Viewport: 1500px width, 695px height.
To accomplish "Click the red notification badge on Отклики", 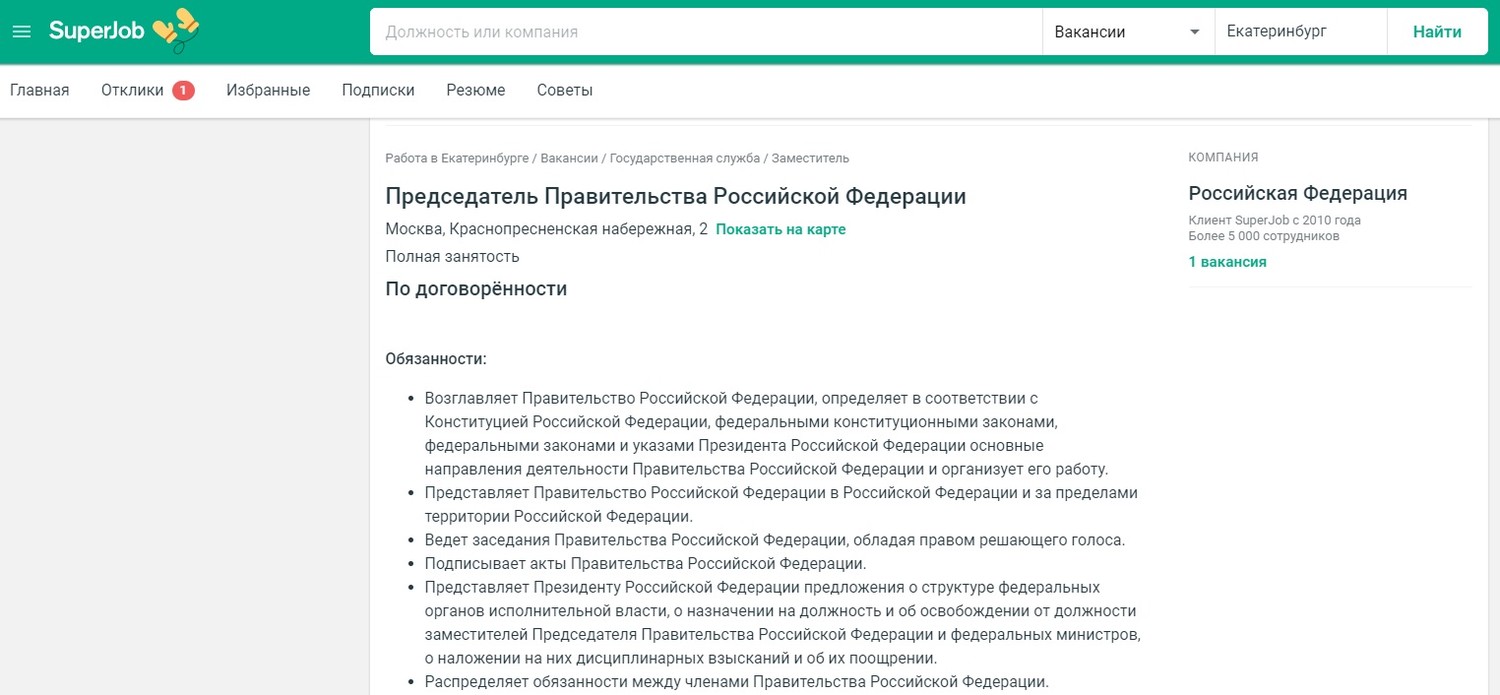I will pyautogui.click(x=183, y=89).
